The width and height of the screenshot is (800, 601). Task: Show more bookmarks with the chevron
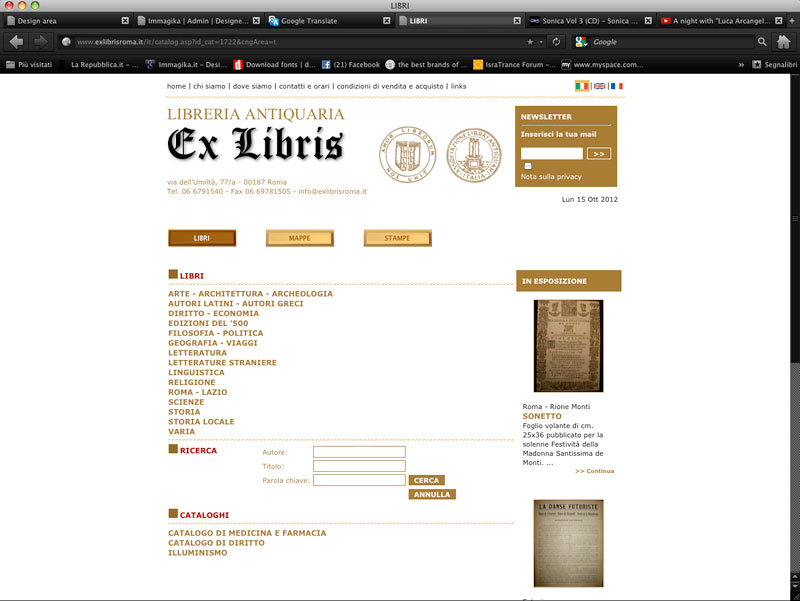point(741,65)
